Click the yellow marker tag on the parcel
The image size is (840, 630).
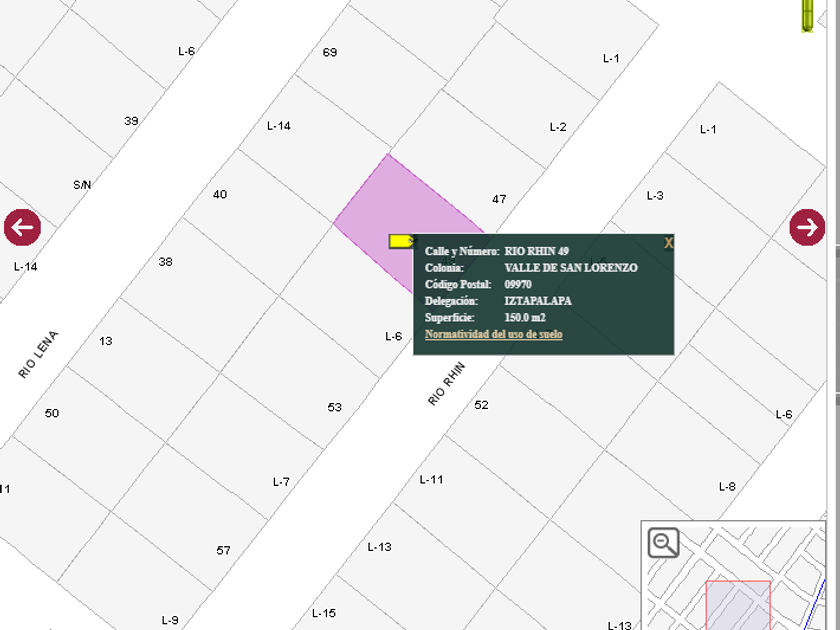pyautogui.click(x=401, y=241)
